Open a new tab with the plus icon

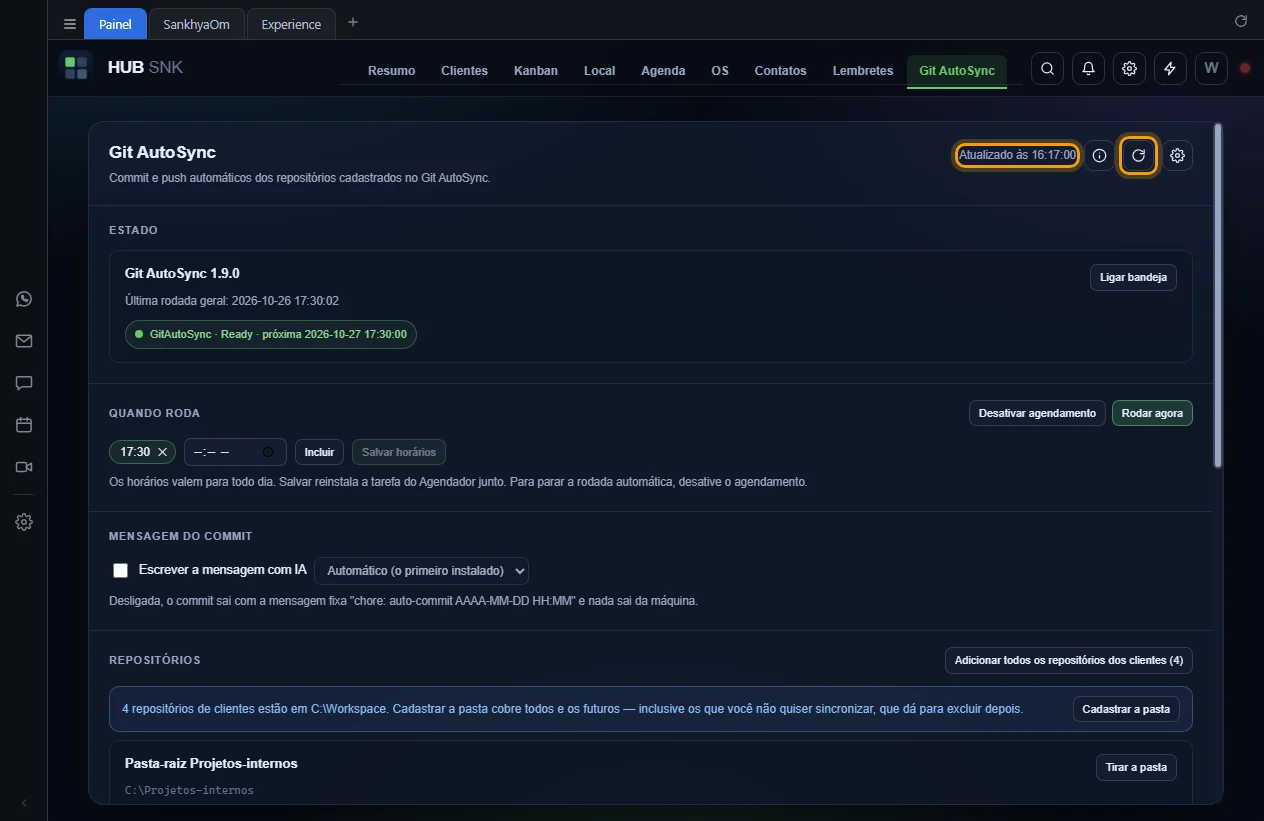tap(352, 23)
